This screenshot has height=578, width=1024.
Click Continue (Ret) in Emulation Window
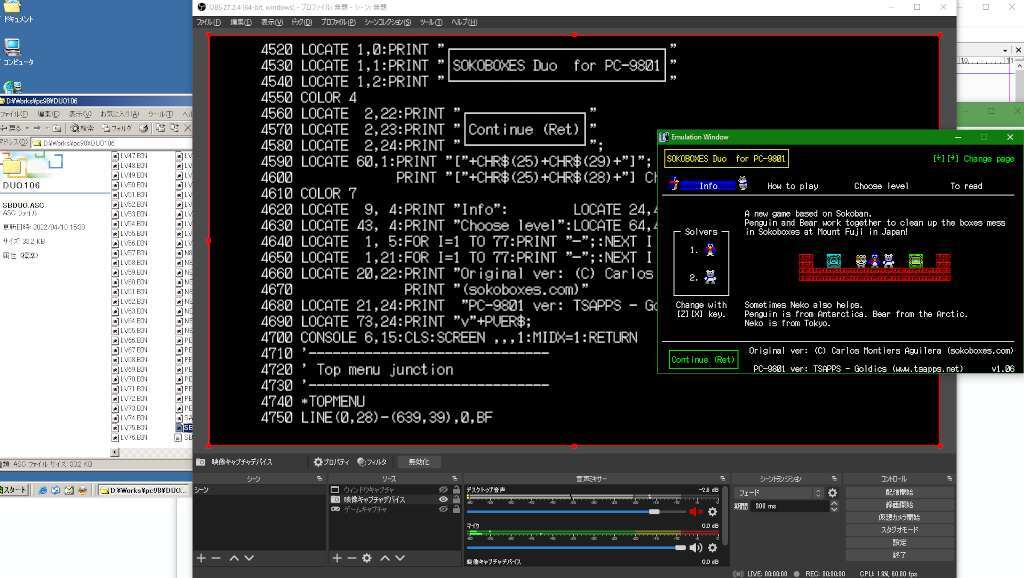pos(703,359)
